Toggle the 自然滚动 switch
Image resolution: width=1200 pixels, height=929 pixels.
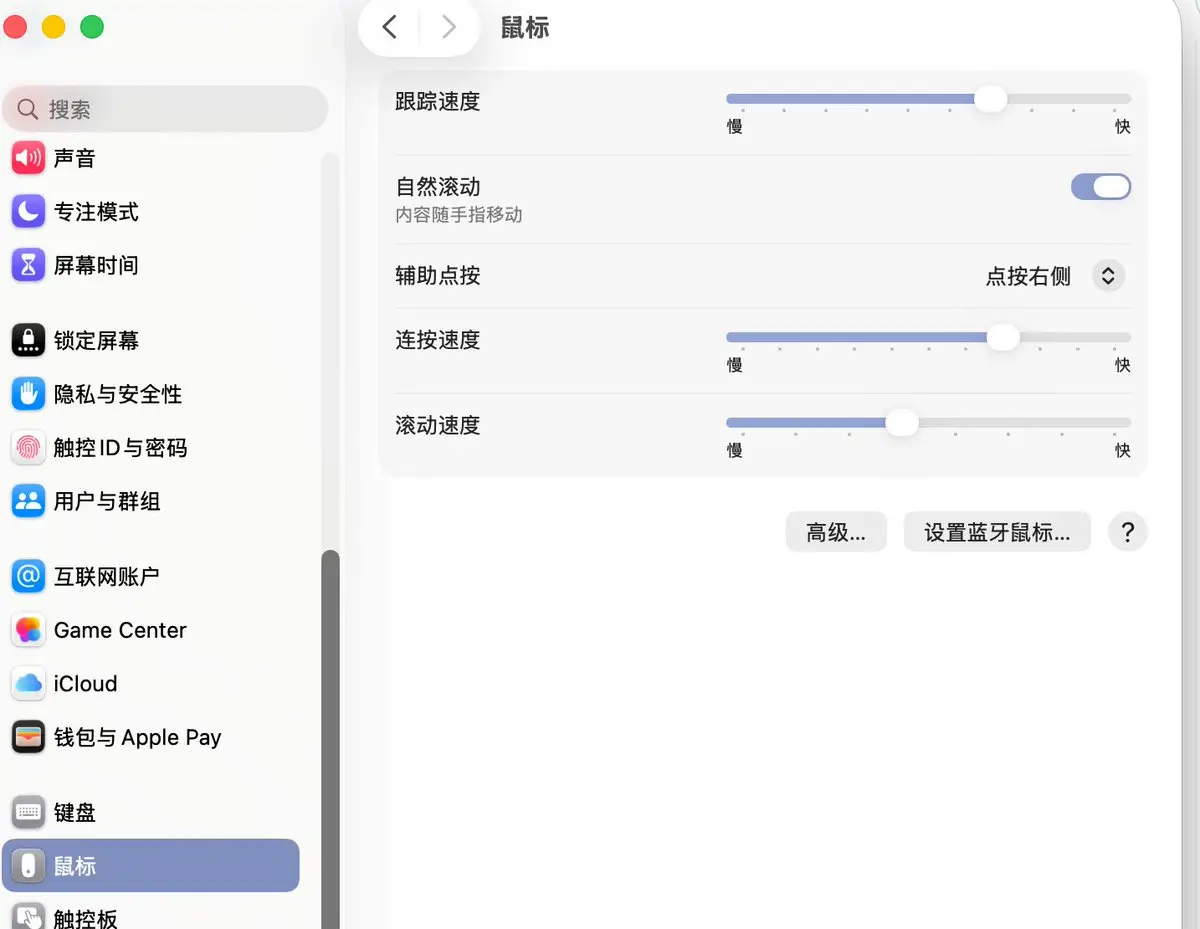(1101, 187)
